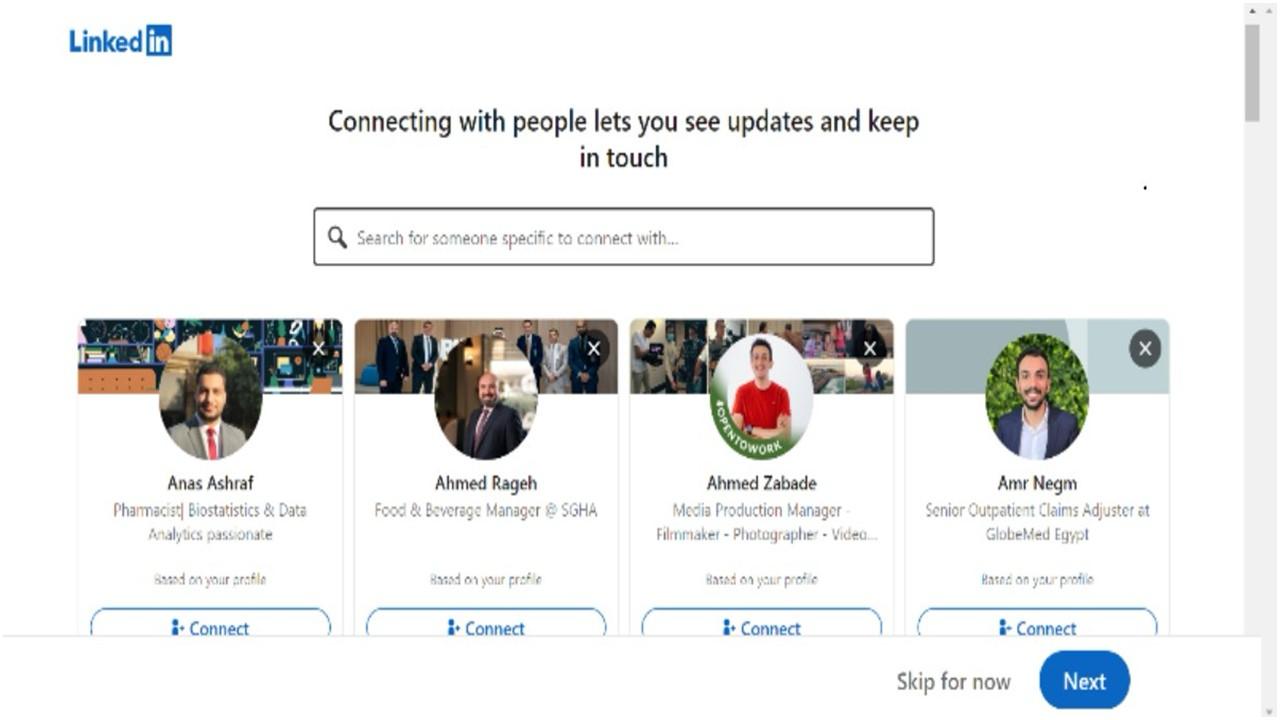Open Amr Negm's profile photo
Viewport: 1280px width, 720px height.
point(1037,397)
